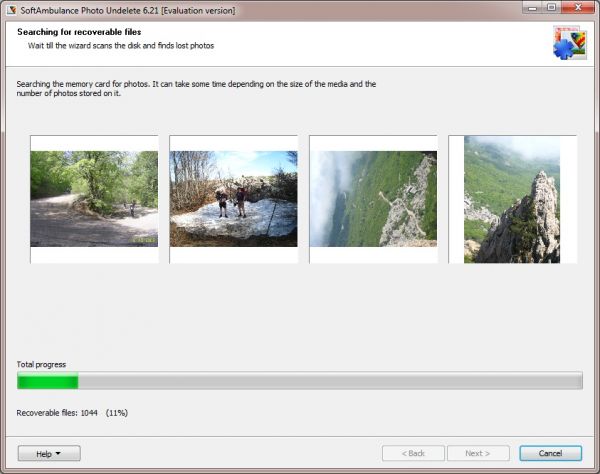Open the Help dropdown button
The image size is (600, 474).
coord(49,453)
